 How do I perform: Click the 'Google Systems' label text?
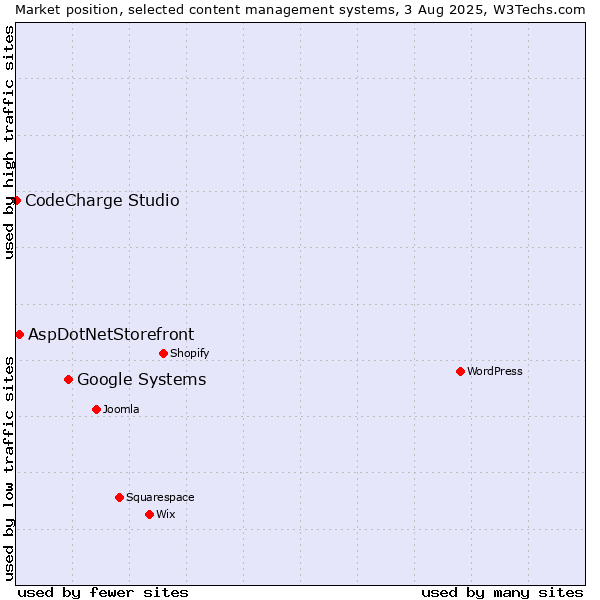tap(142, 380)
